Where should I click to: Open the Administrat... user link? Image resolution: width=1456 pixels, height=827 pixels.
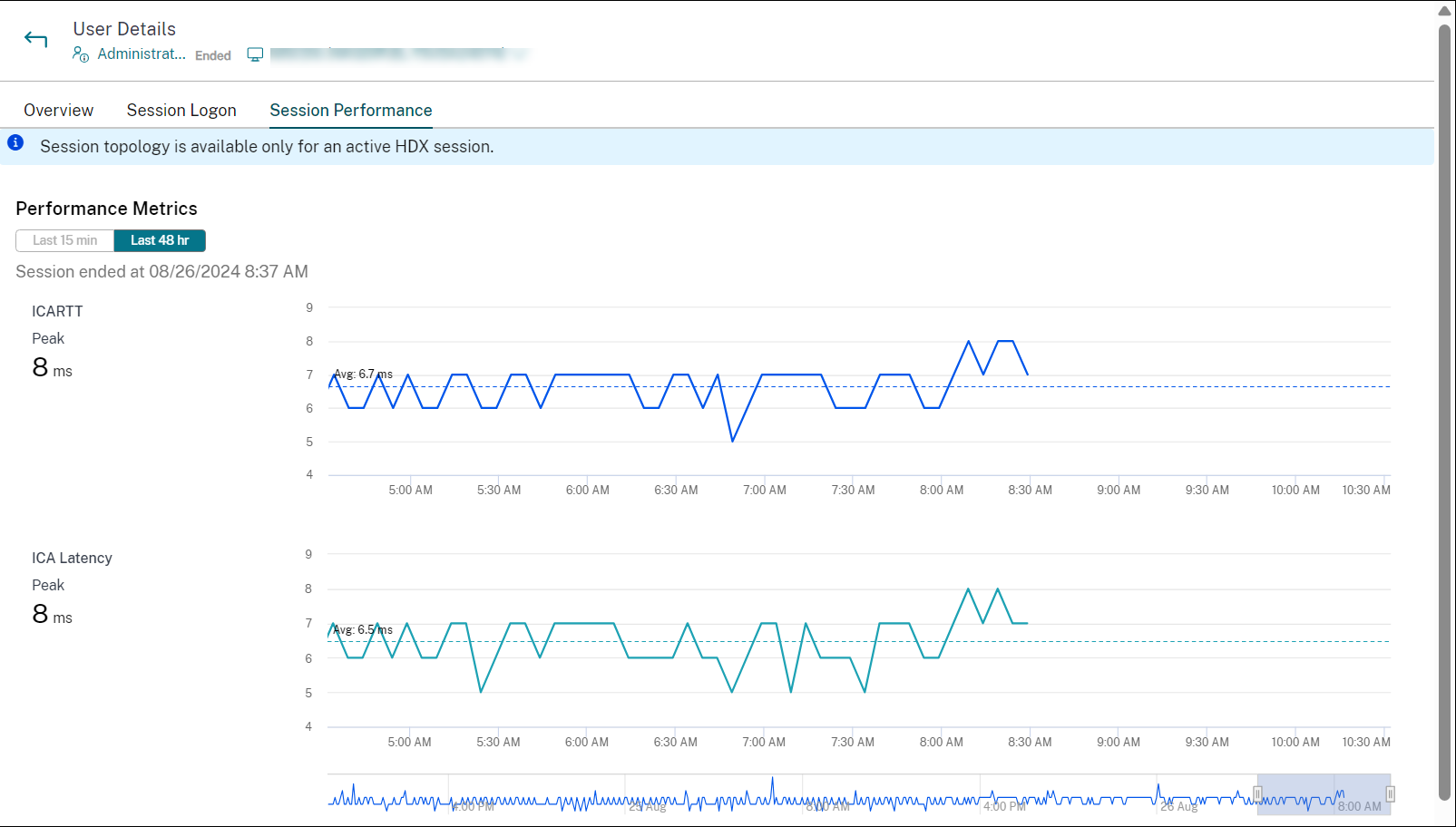click(141, 54)
